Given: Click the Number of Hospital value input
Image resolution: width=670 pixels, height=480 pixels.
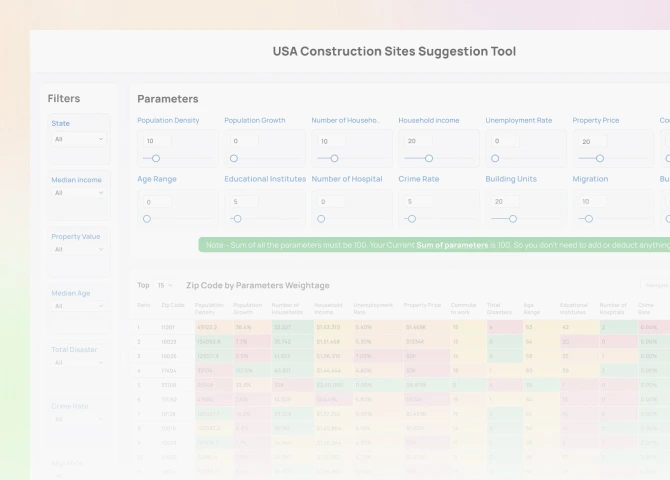Looking at the screenshot, I should 331,201.
